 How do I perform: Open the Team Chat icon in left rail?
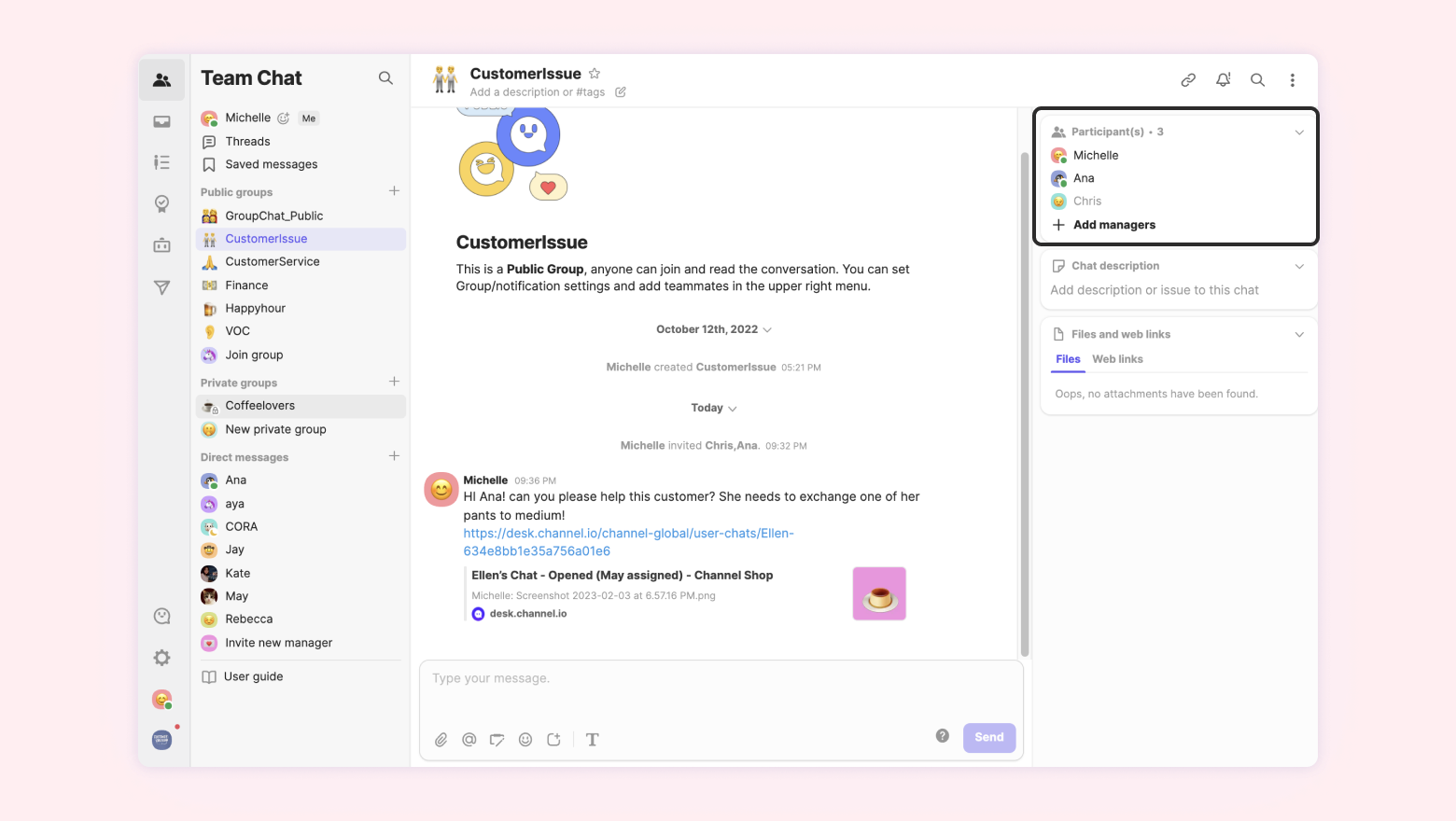(x=162, y=80)
